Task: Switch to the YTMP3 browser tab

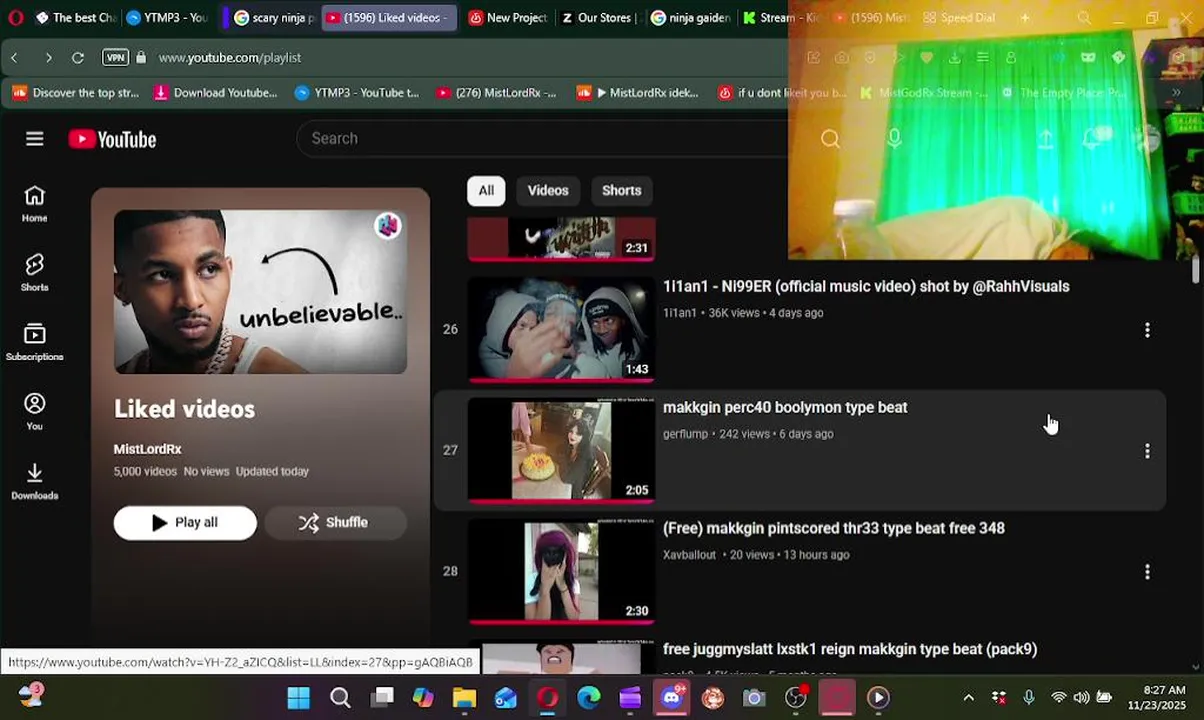Action: (x=167, y=18)
